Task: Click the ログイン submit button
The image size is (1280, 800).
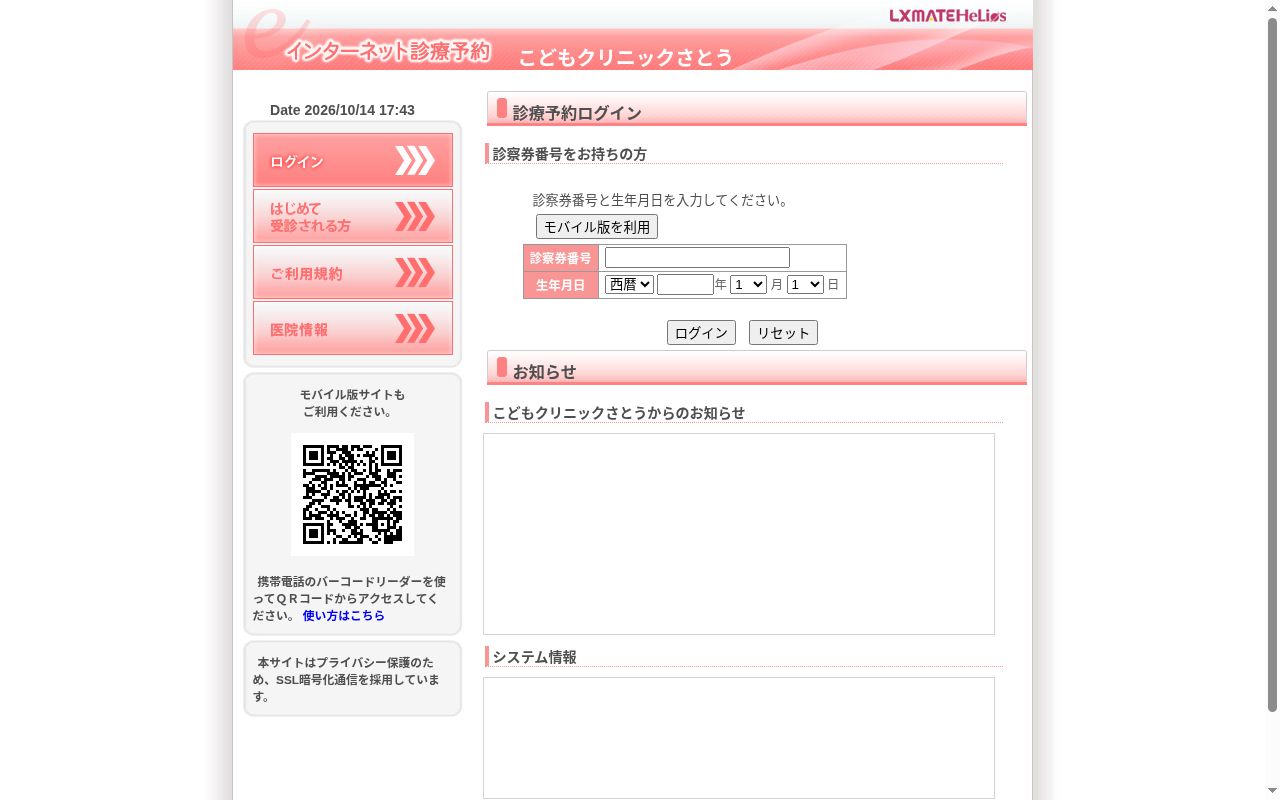Action: (x=701, y=333)
